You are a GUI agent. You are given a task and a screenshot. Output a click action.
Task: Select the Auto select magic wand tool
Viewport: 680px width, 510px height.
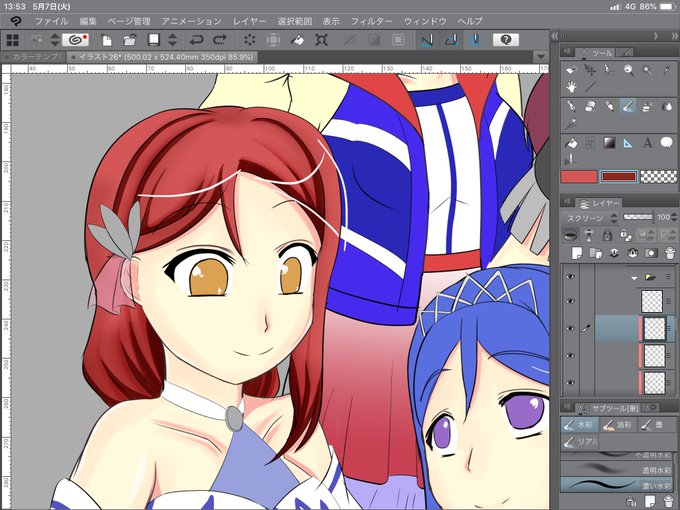[647, 69]
